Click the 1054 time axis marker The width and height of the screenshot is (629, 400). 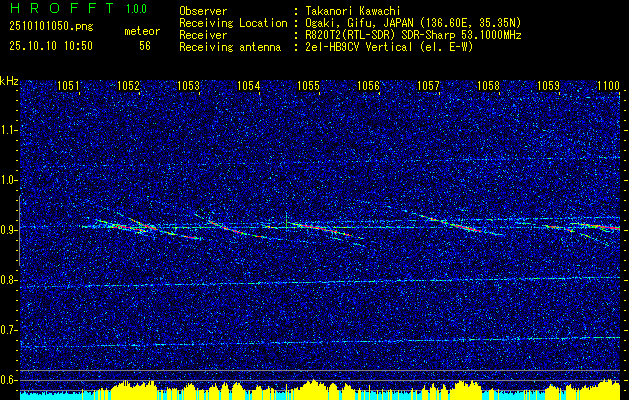pyautogui.click(x=248, y=85)
